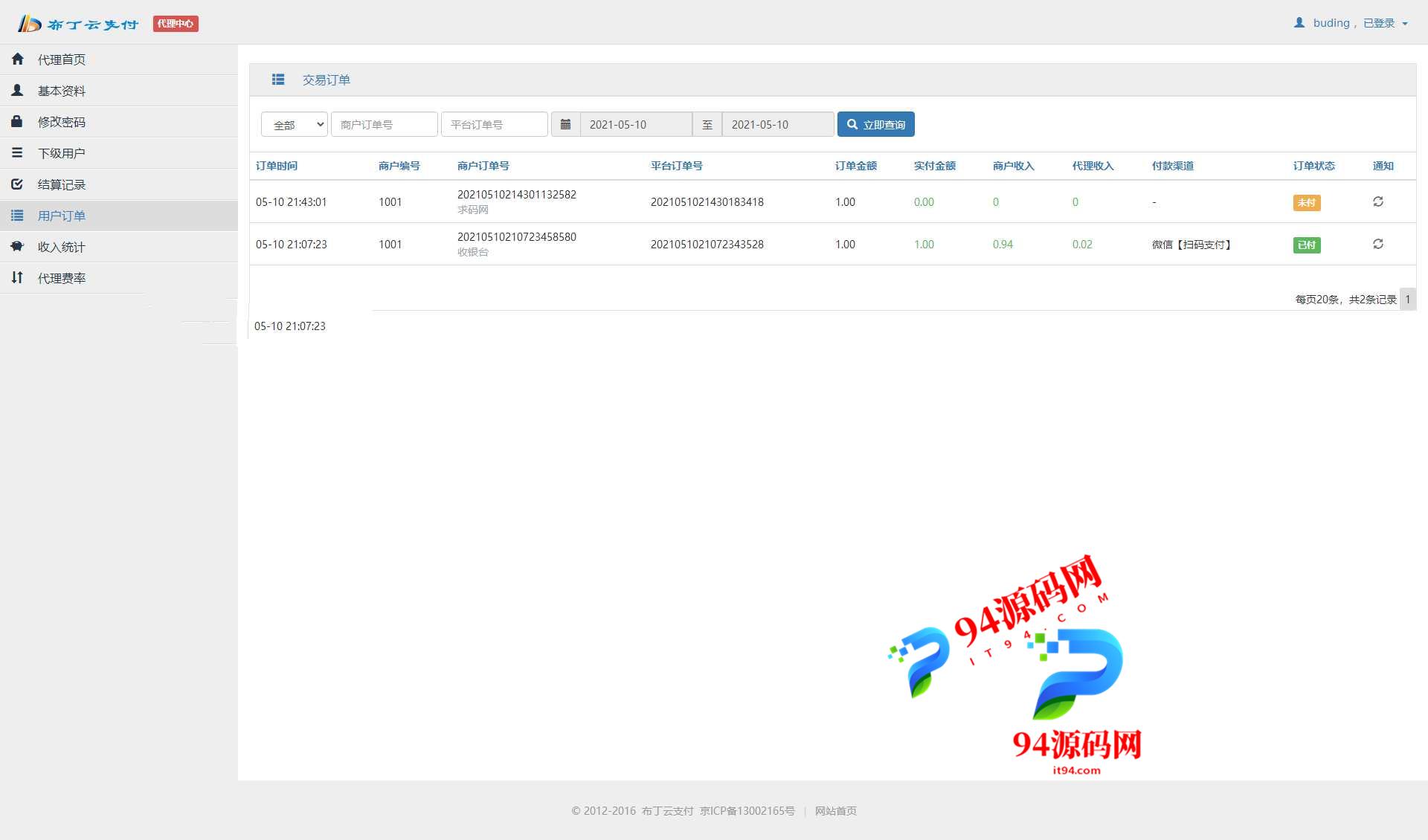
Task: Click 京ICP备13002165号 footer text
Action: pyautogui.click(x=747, y=811)
